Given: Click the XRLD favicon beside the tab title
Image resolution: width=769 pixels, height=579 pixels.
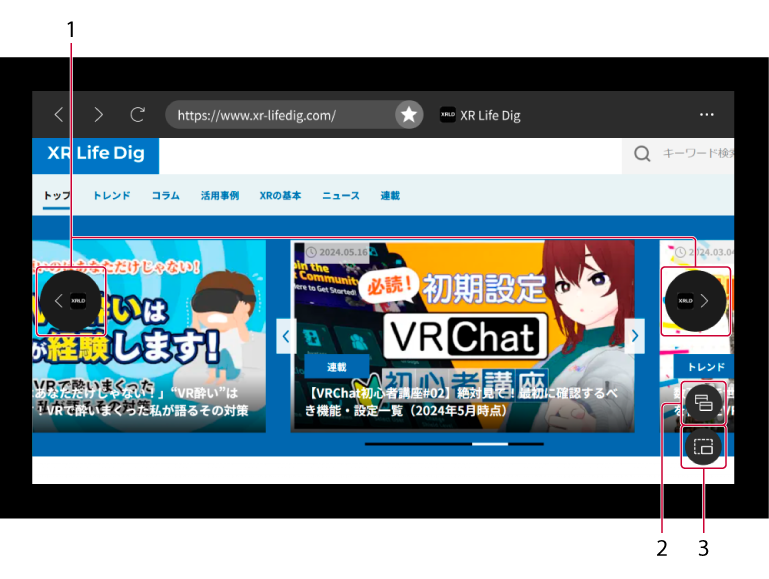Looking at the screenshot, I should click(447, 115).
